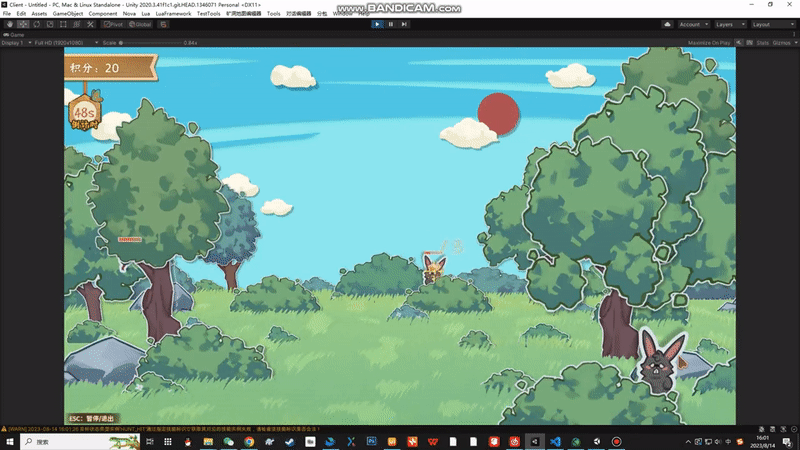
Task: Switch to the Game tab
Action: point(16,34)
